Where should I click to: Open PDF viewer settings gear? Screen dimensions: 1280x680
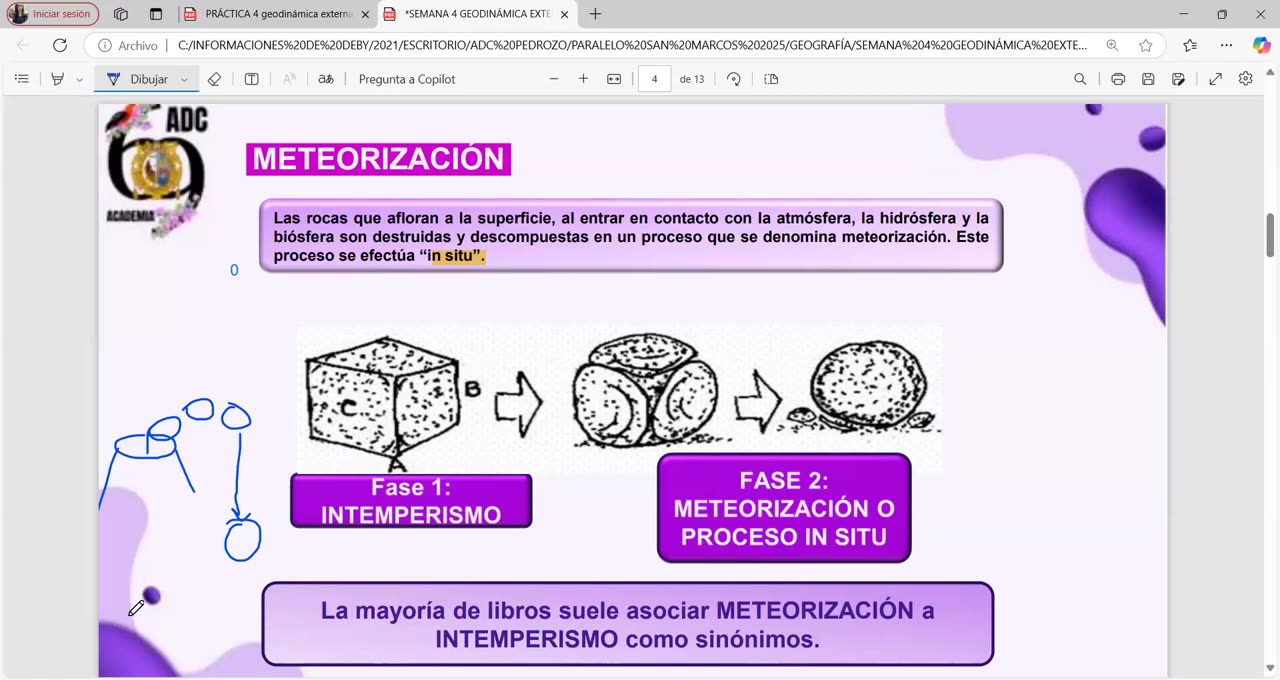click(x=1246, y=79)
